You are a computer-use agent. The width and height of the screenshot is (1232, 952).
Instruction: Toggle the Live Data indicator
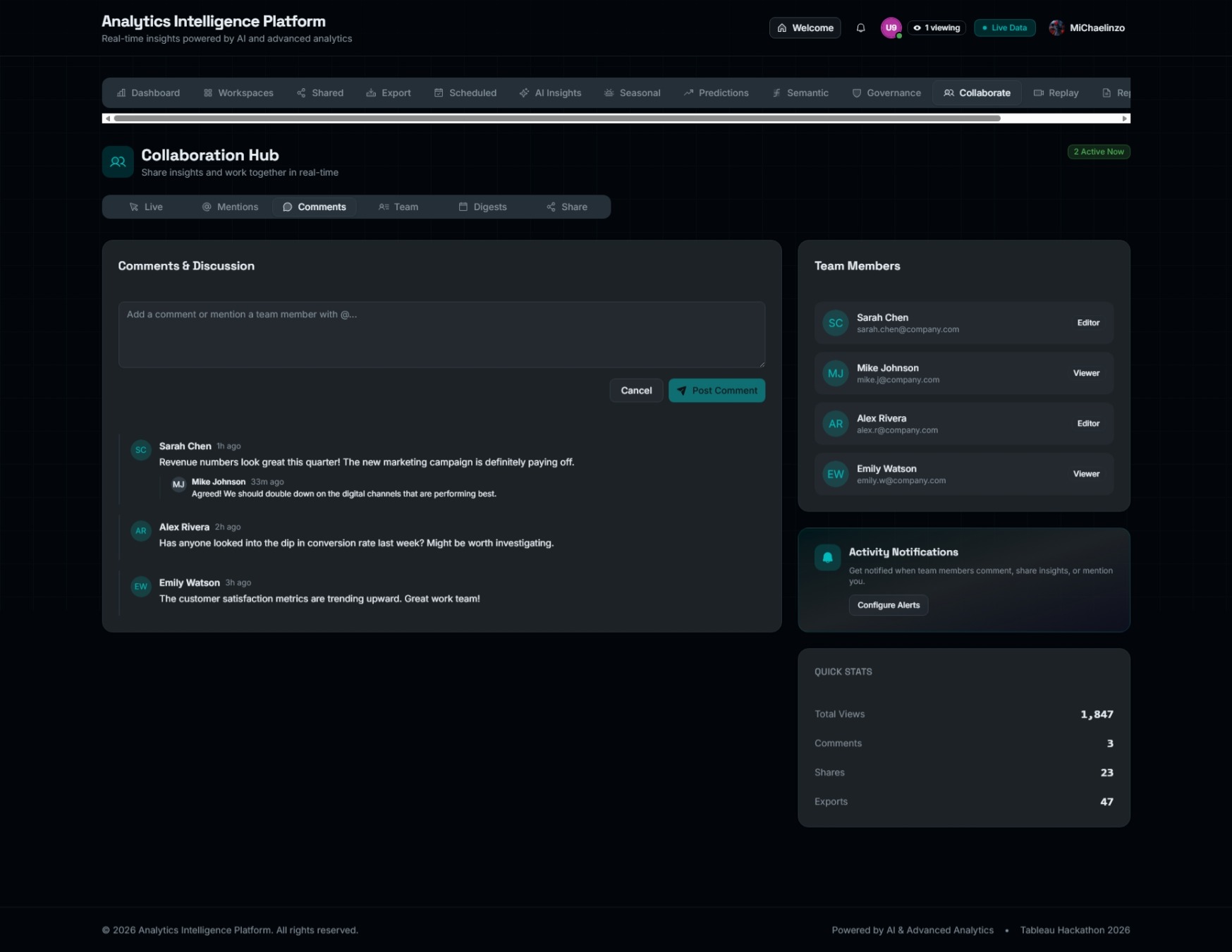pyautogui.click(x=1004, y=28)
